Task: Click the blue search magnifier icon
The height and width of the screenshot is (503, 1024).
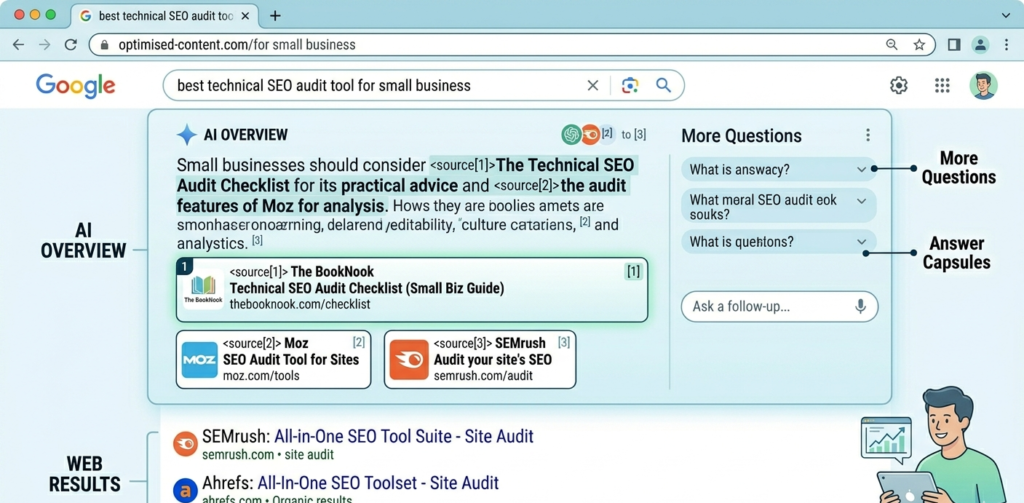Action: [664, 86]
